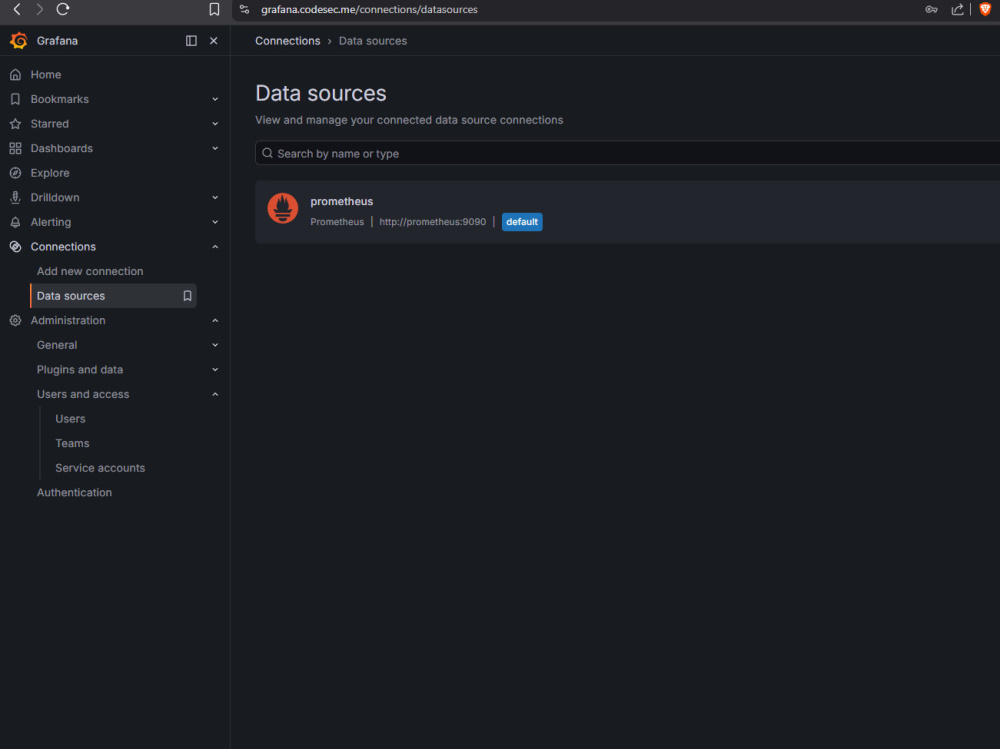Expand the Dashboards section chevron
The height and width of the screenshot is (749, 1000).
(215, 149)
